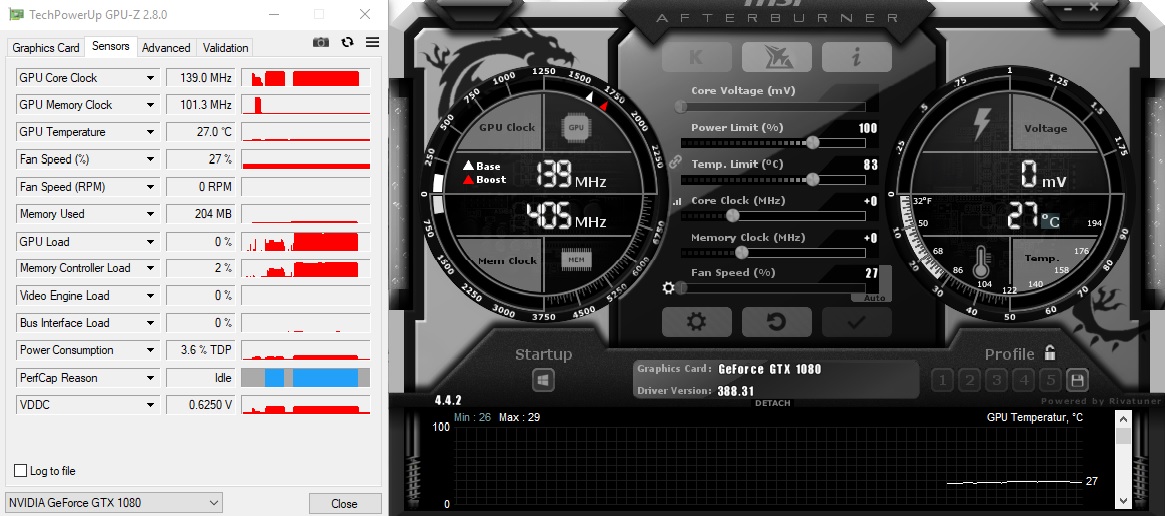
Task: Select profile slot 4
Action: pyautogui.click(x=1023, y=381)
